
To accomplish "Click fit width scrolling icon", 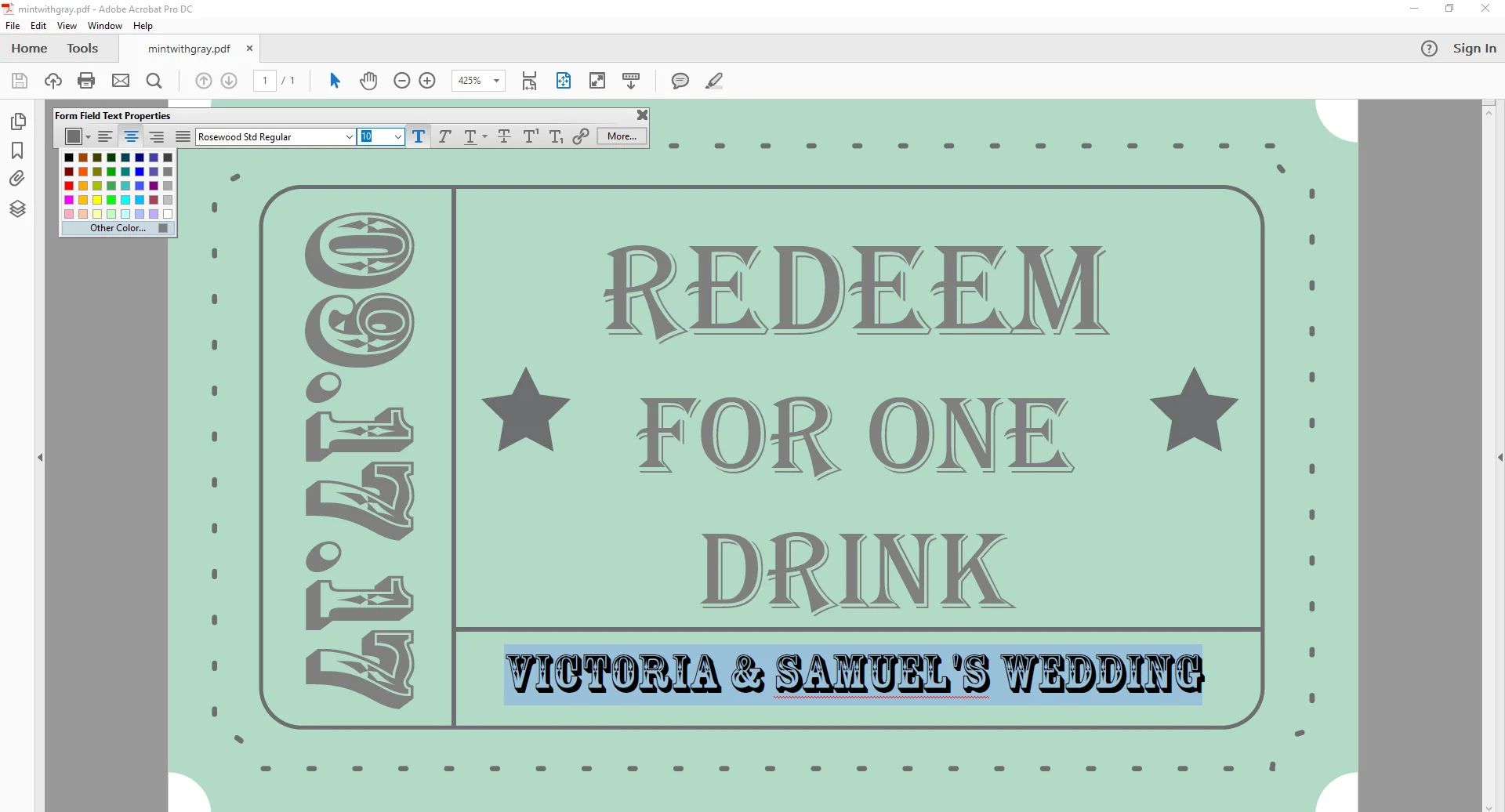I will coord(530,81).
